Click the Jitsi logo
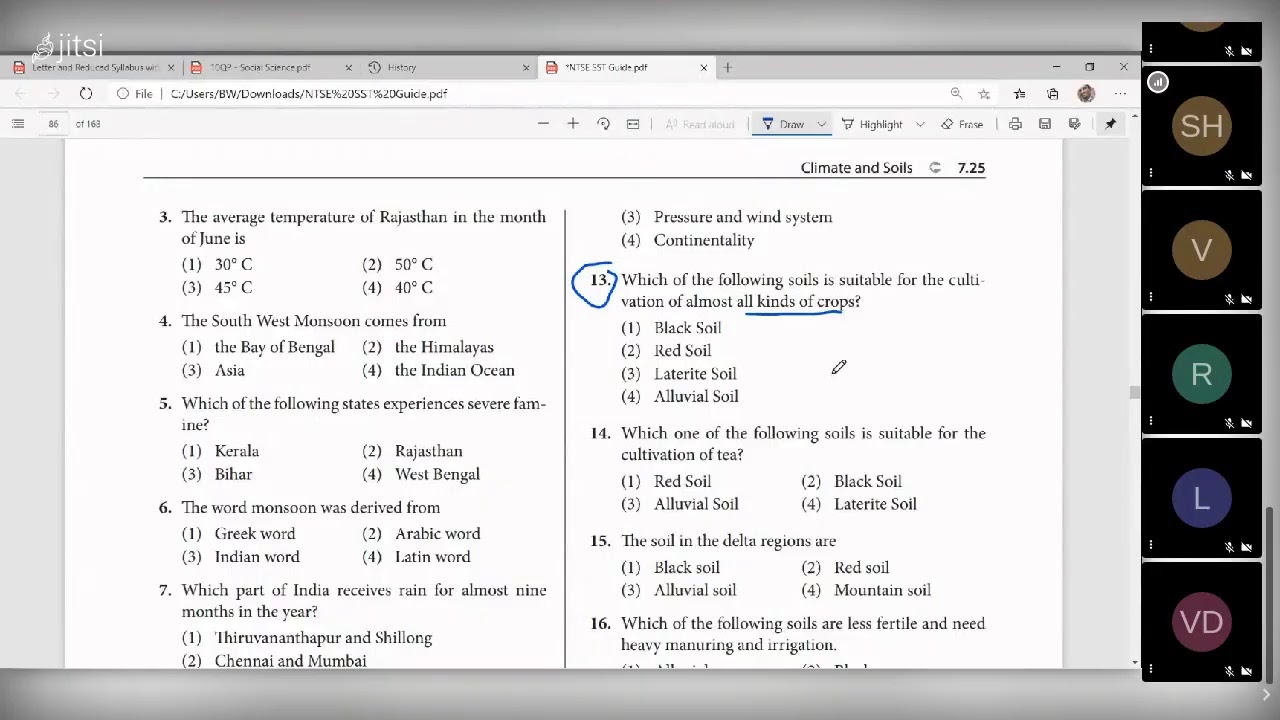Screen dimensions: 1280x720 [x=68, y=45]
